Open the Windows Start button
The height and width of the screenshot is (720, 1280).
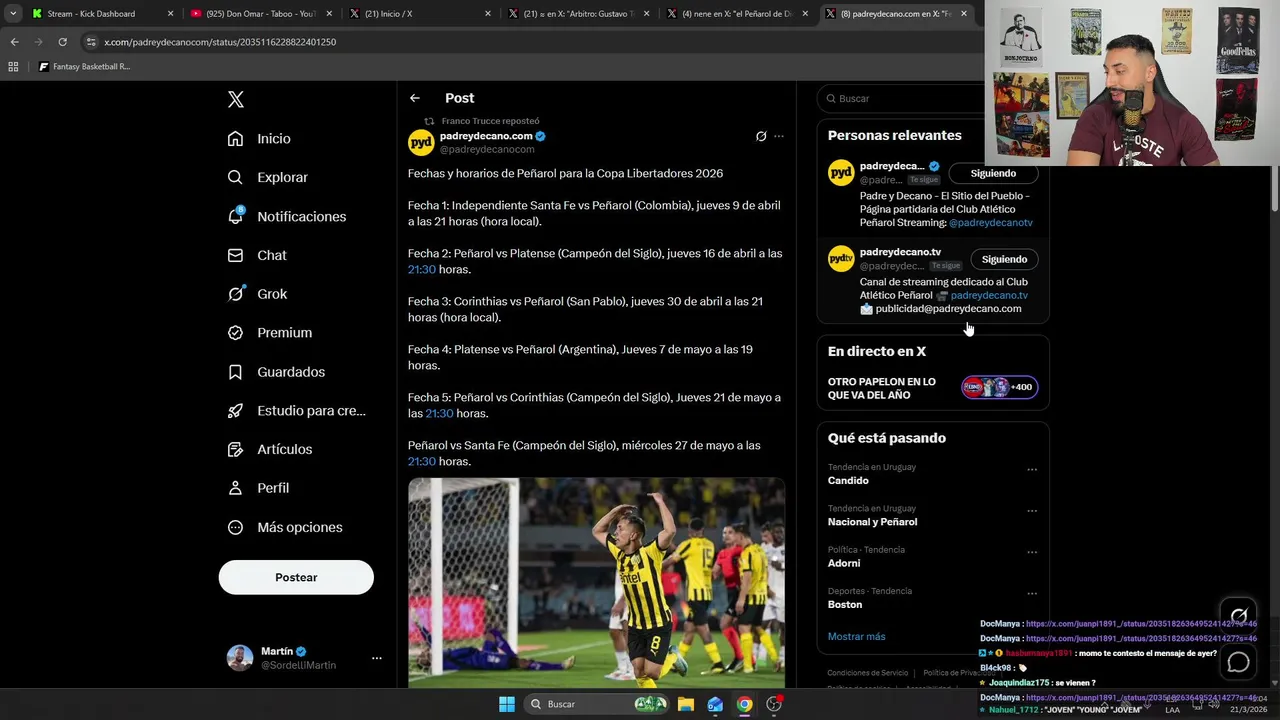[507, 704]
